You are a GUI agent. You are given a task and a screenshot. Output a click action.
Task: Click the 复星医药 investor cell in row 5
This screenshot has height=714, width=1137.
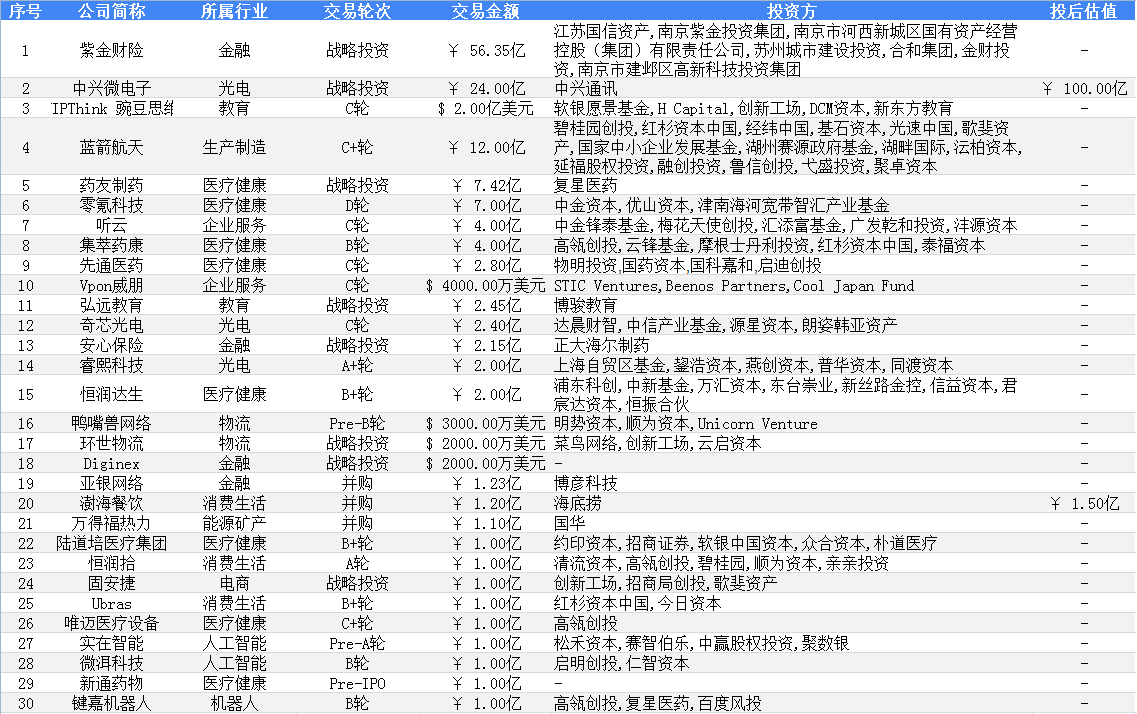coord(586,186)
